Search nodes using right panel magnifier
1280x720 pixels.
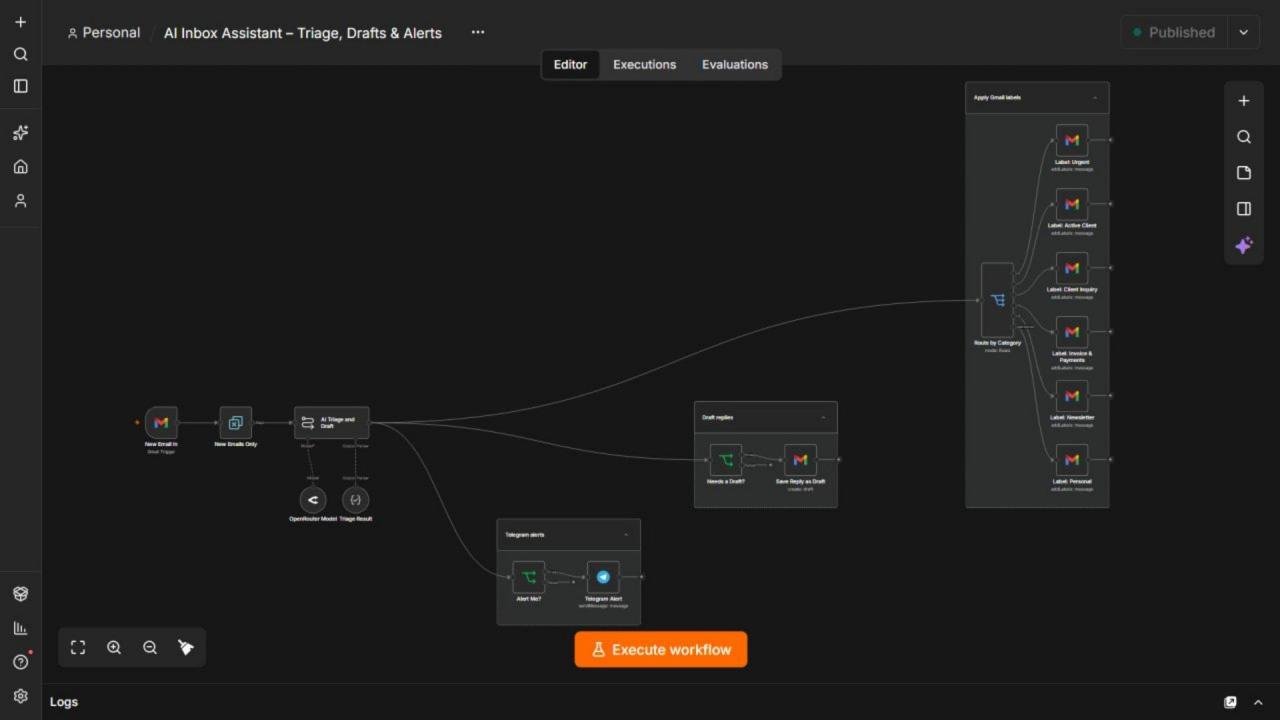(1244, 137)
